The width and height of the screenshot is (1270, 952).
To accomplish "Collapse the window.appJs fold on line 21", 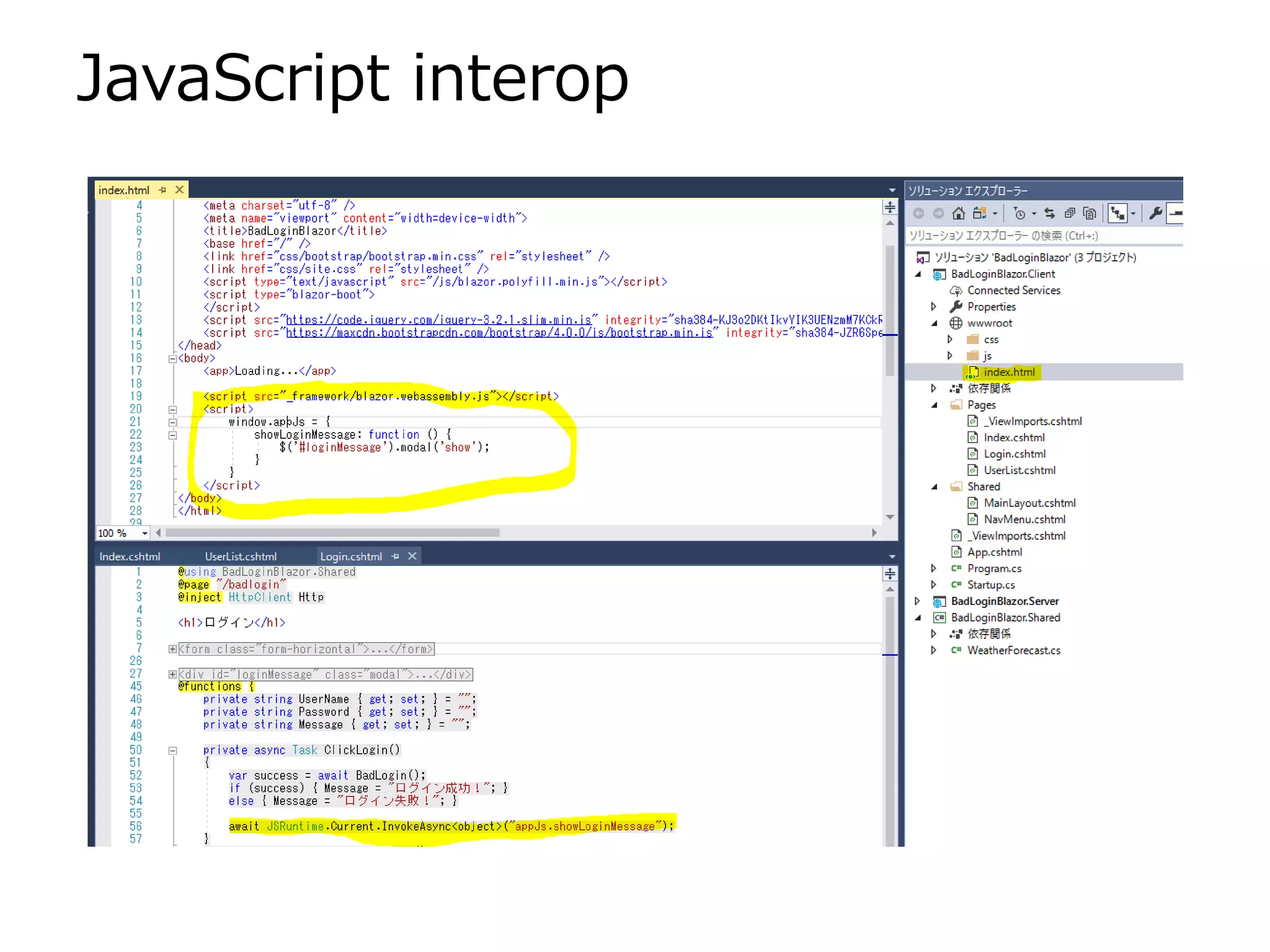I will pyautogui.click(x=172, y=422).
